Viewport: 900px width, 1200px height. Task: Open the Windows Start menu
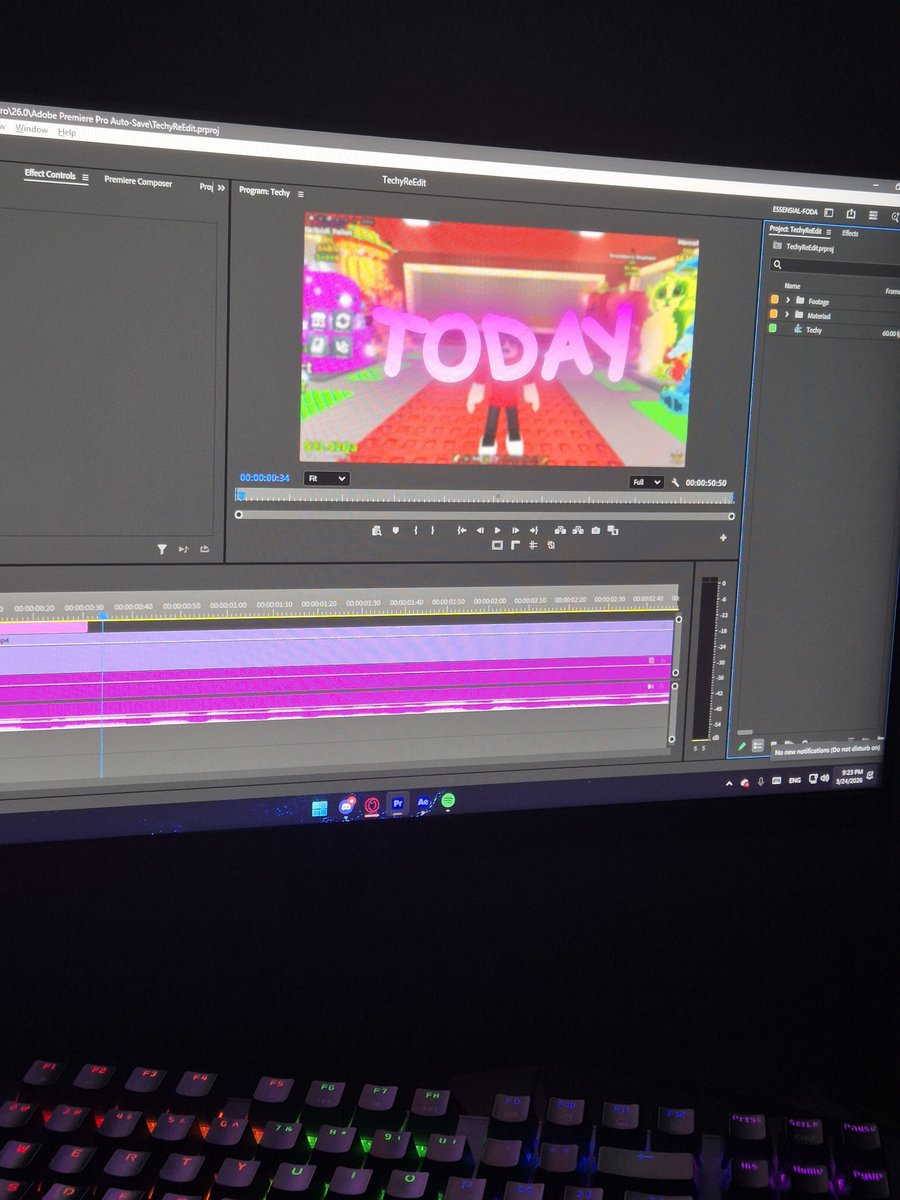[x=319, y=808]
